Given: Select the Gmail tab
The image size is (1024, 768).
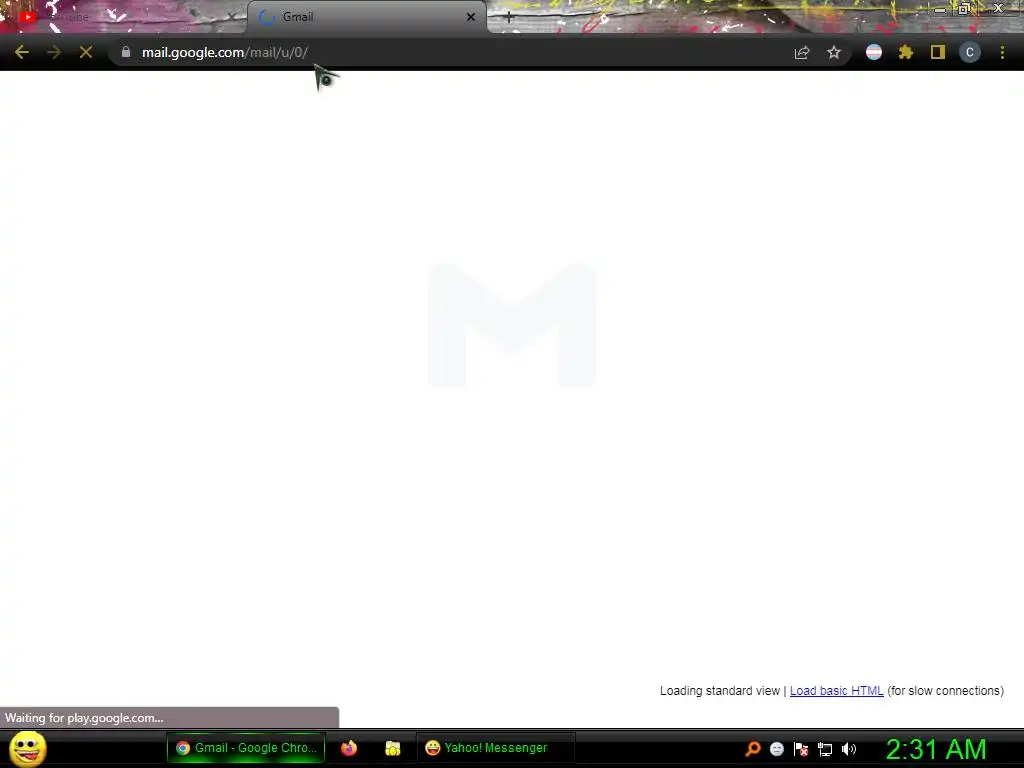Looking at the screenshot, I should (x=366, y=17).
